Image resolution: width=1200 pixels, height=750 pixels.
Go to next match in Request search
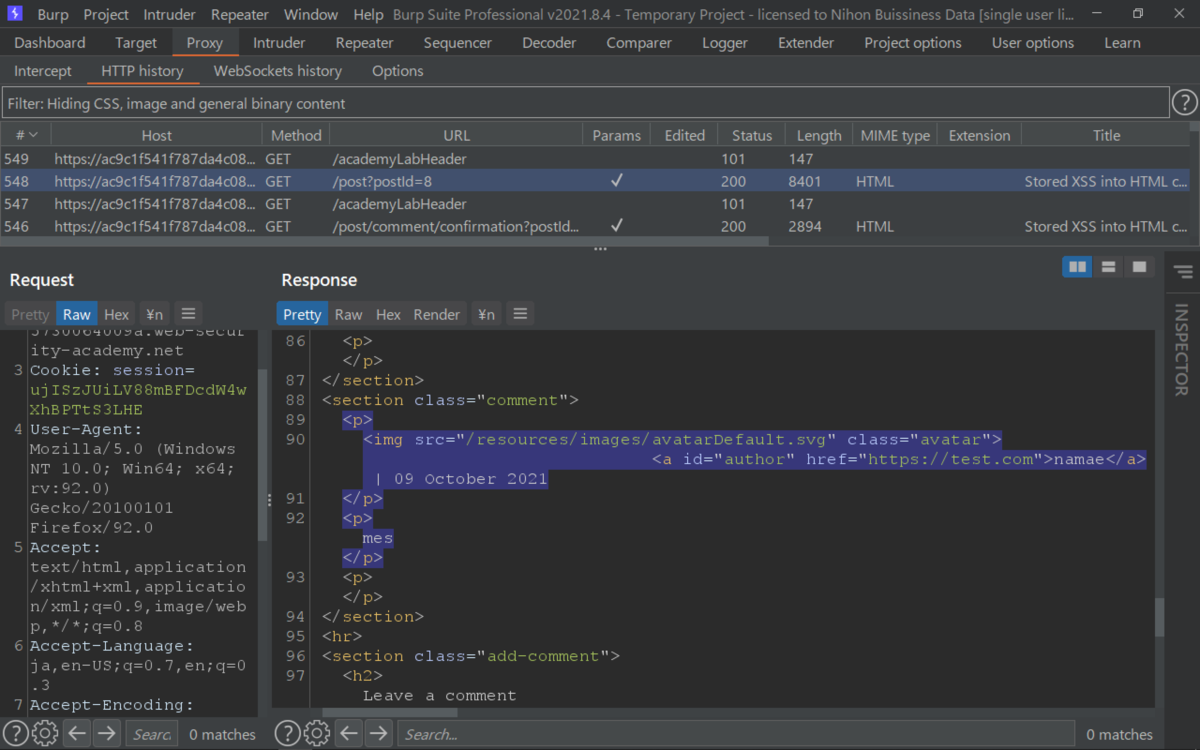pos(106,733)
